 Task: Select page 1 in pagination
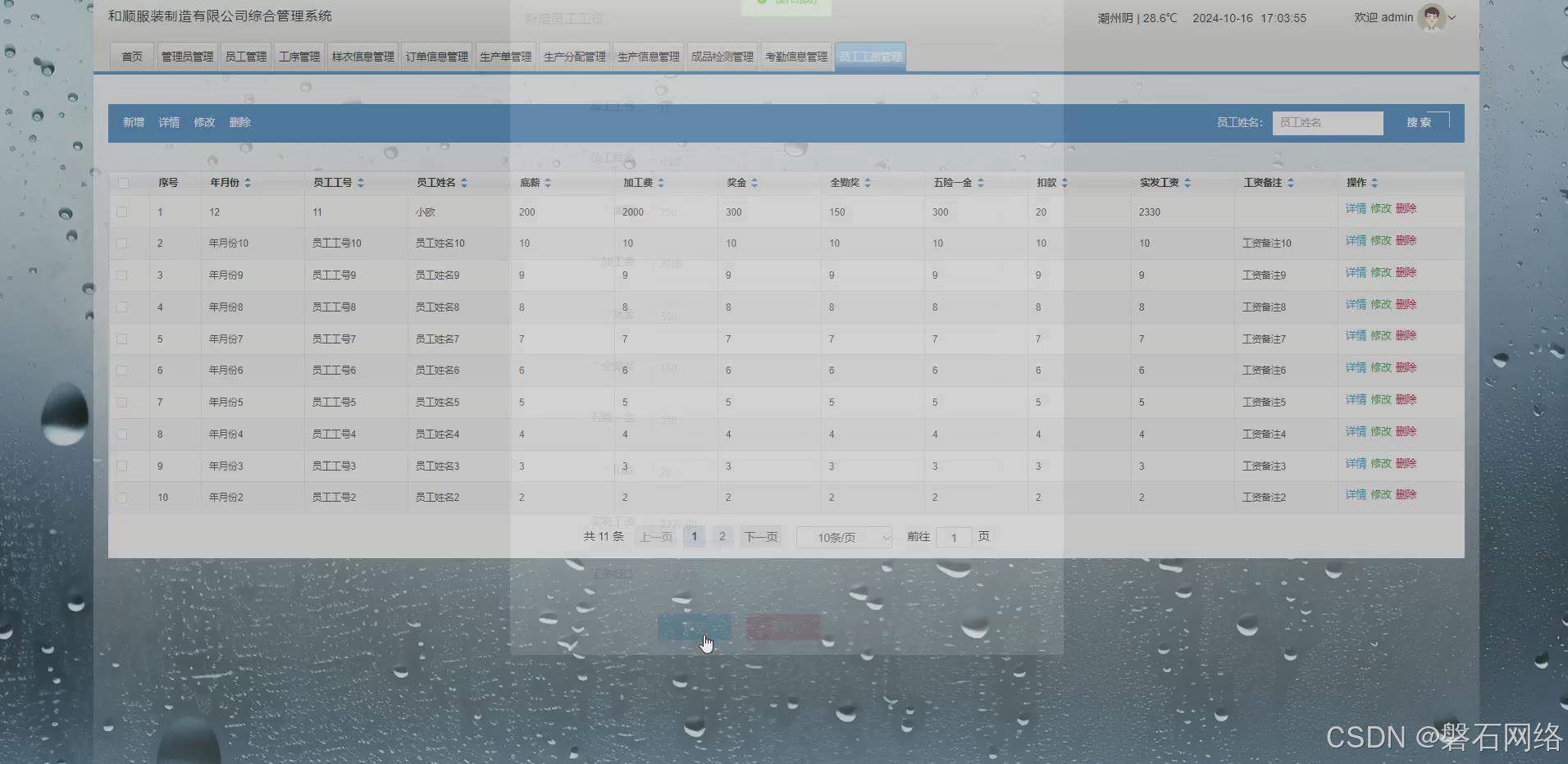tap(694, 537)
